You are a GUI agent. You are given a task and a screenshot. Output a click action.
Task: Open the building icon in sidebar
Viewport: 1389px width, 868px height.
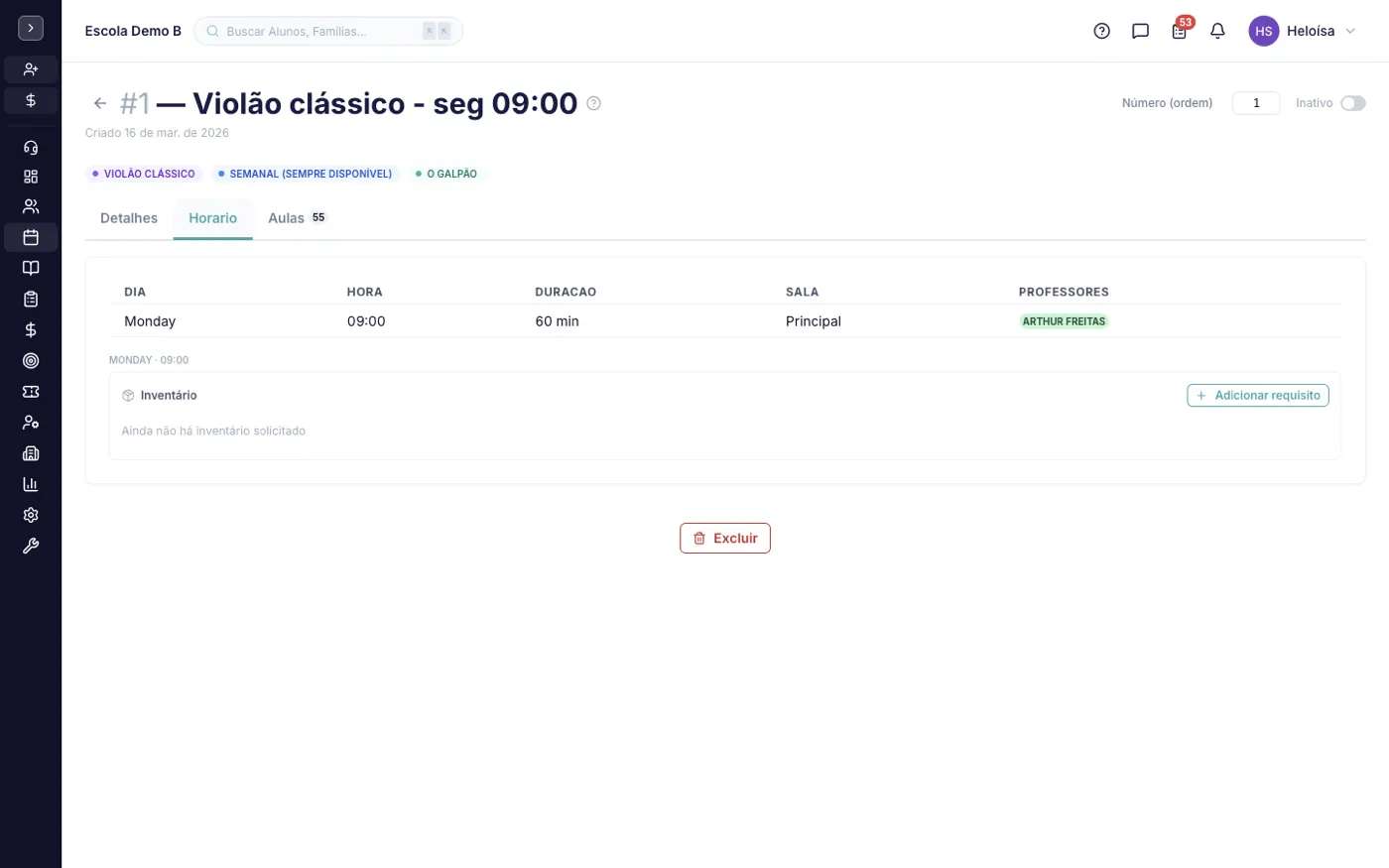[x=31, y=453]
